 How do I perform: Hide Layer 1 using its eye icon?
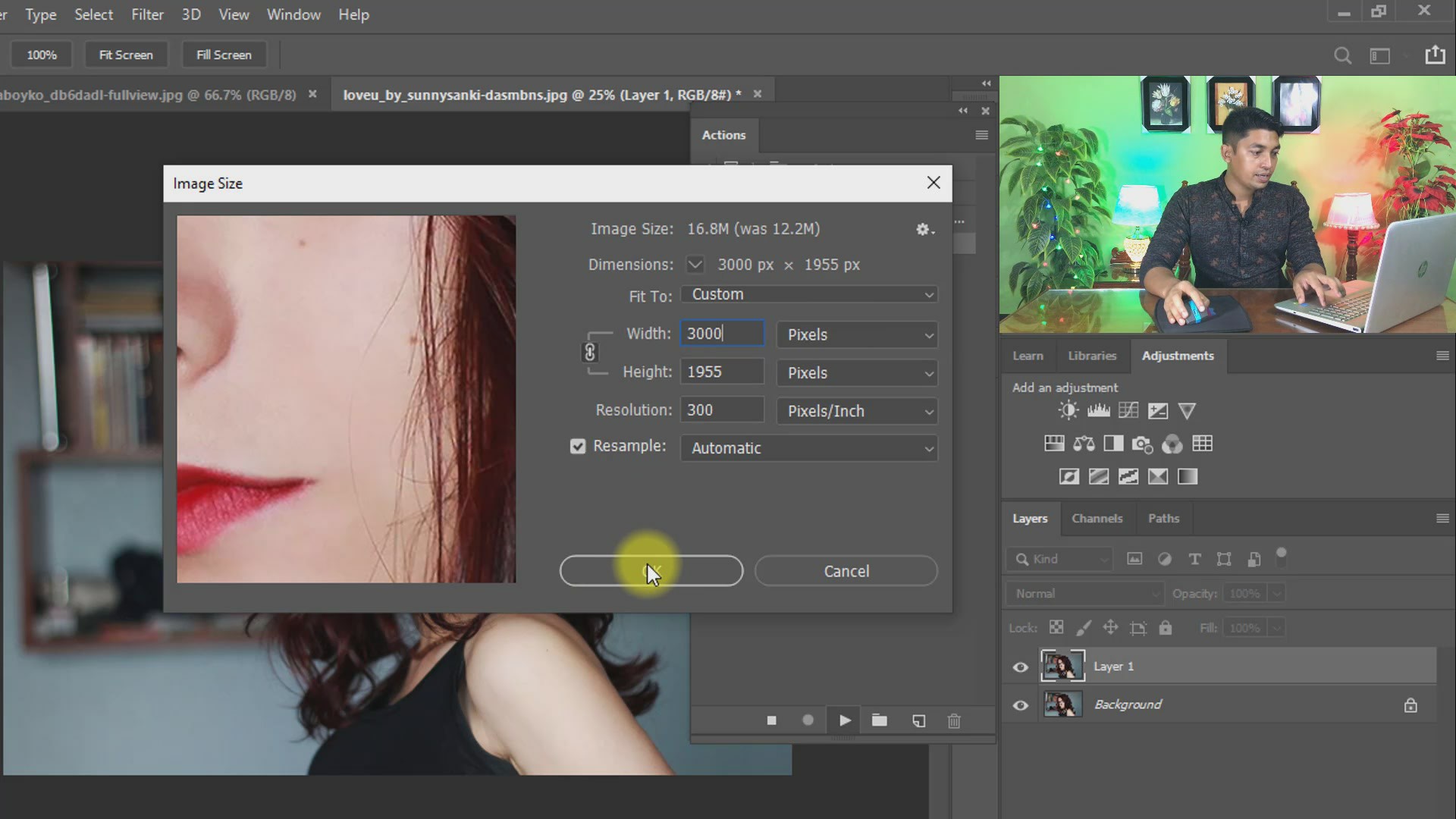tap(1021, 667)
